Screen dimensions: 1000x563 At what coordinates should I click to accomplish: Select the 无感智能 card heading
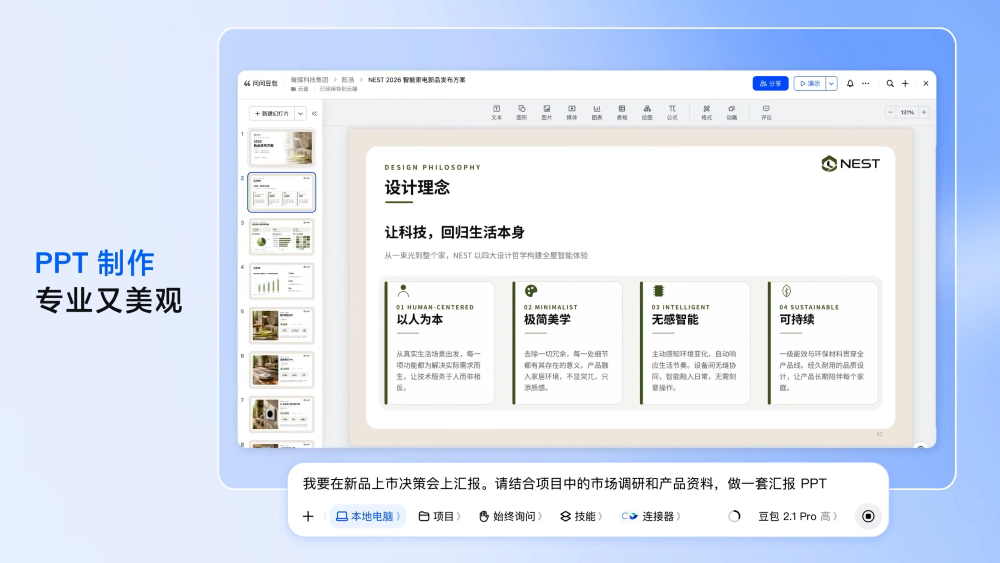pos(675,319)
